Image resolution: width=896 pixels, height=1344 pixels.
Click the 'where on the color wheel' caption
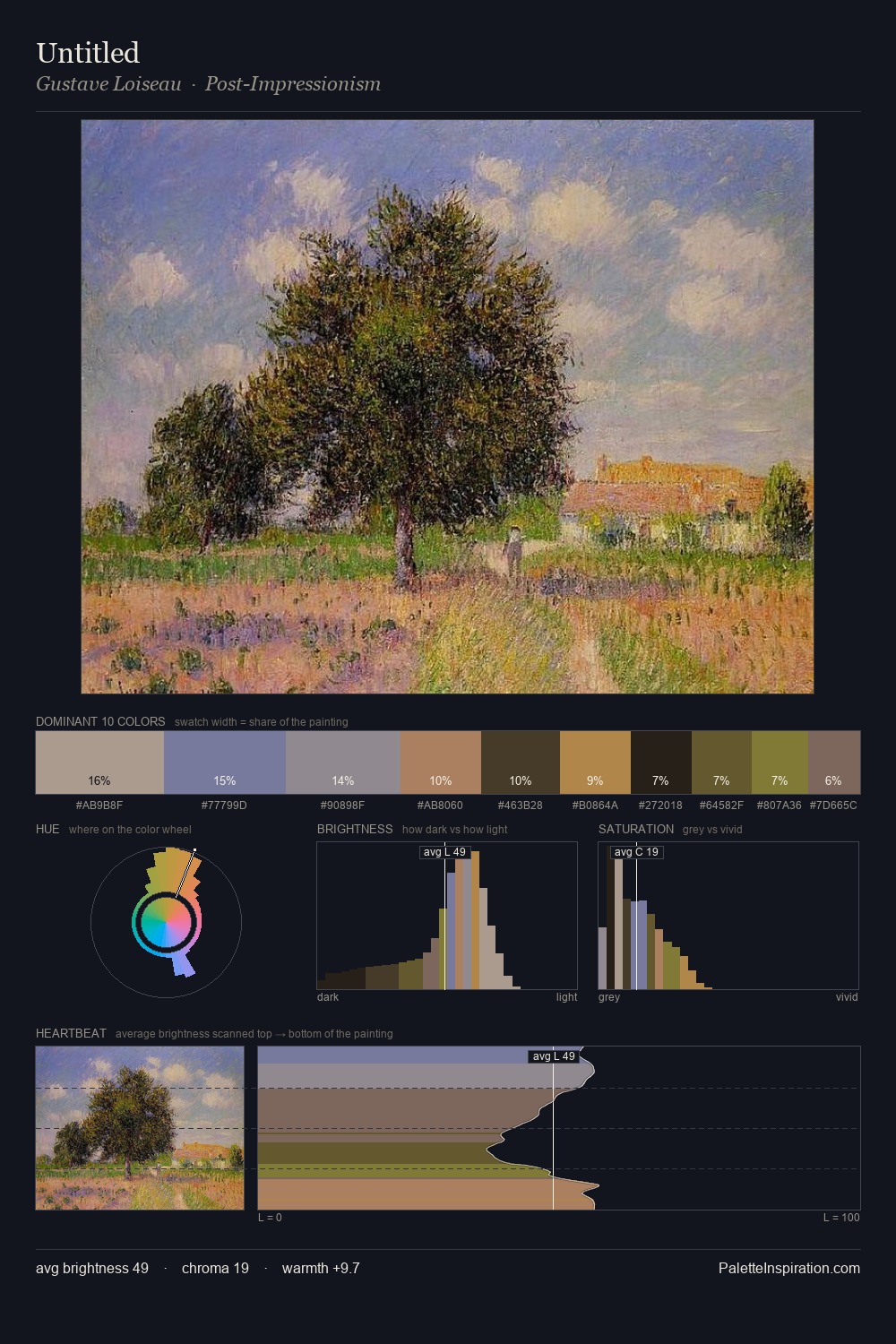click(130, 830)
